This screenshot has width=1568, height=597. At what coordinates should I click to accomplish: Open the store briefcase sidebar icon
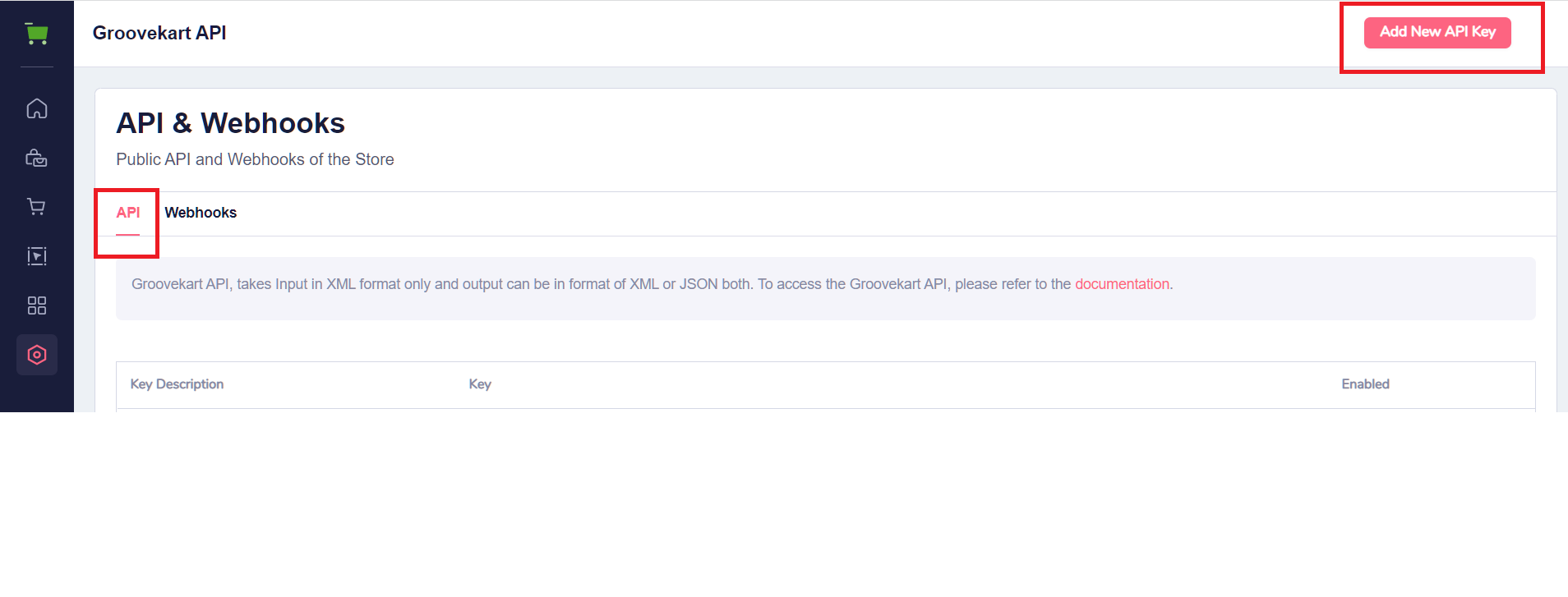click(x=37, y=158)
